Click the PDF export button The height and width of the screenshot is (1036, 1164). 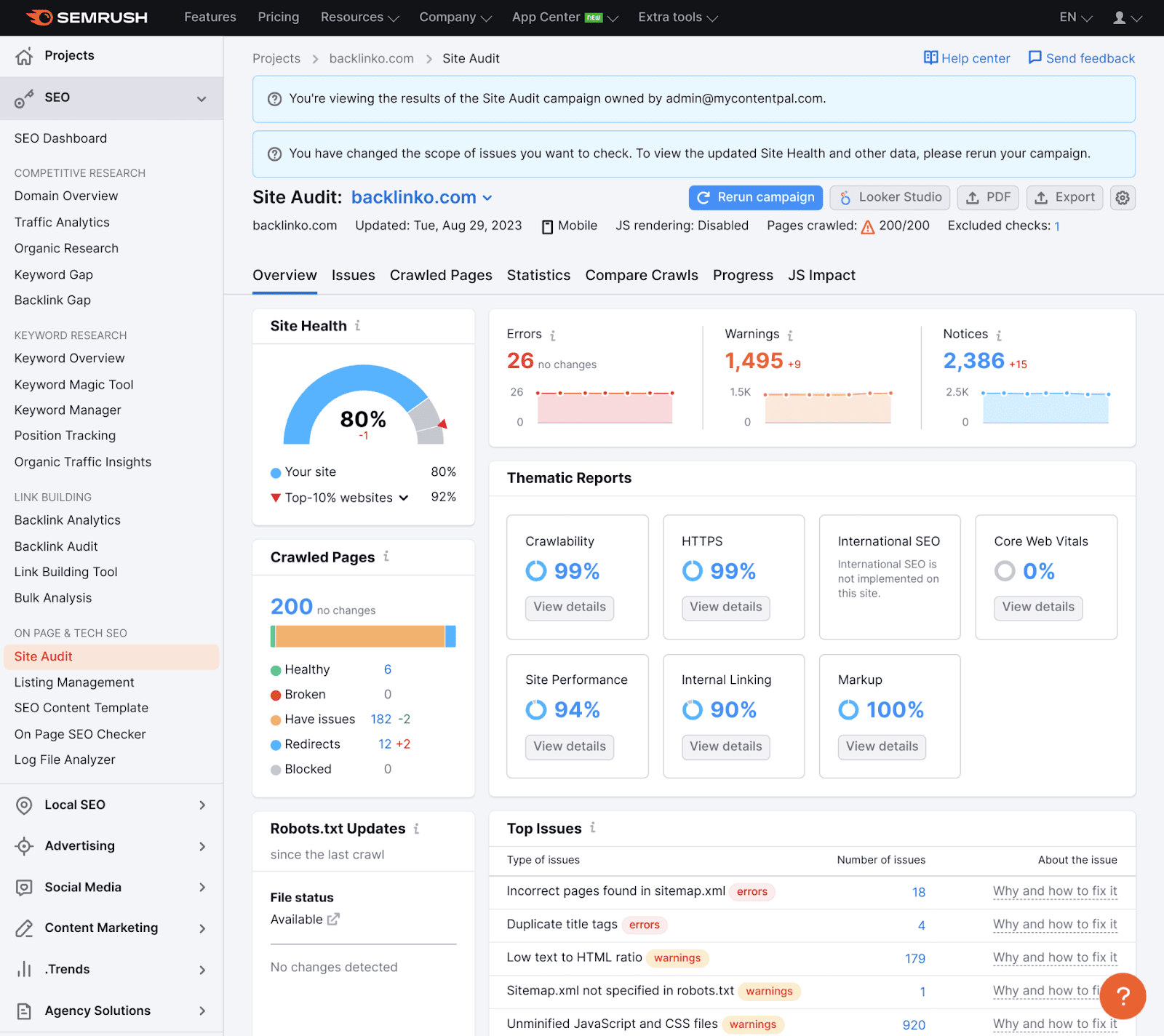pos(988,198)
